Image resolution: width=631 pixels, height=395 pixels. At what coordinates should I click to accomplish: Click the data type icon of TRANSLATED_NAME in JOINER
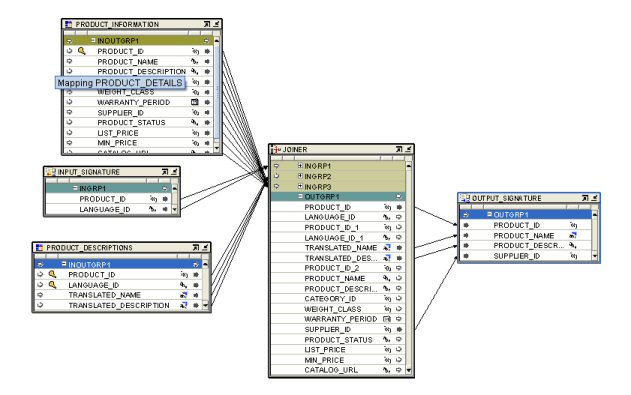click(x=387, y=248)
